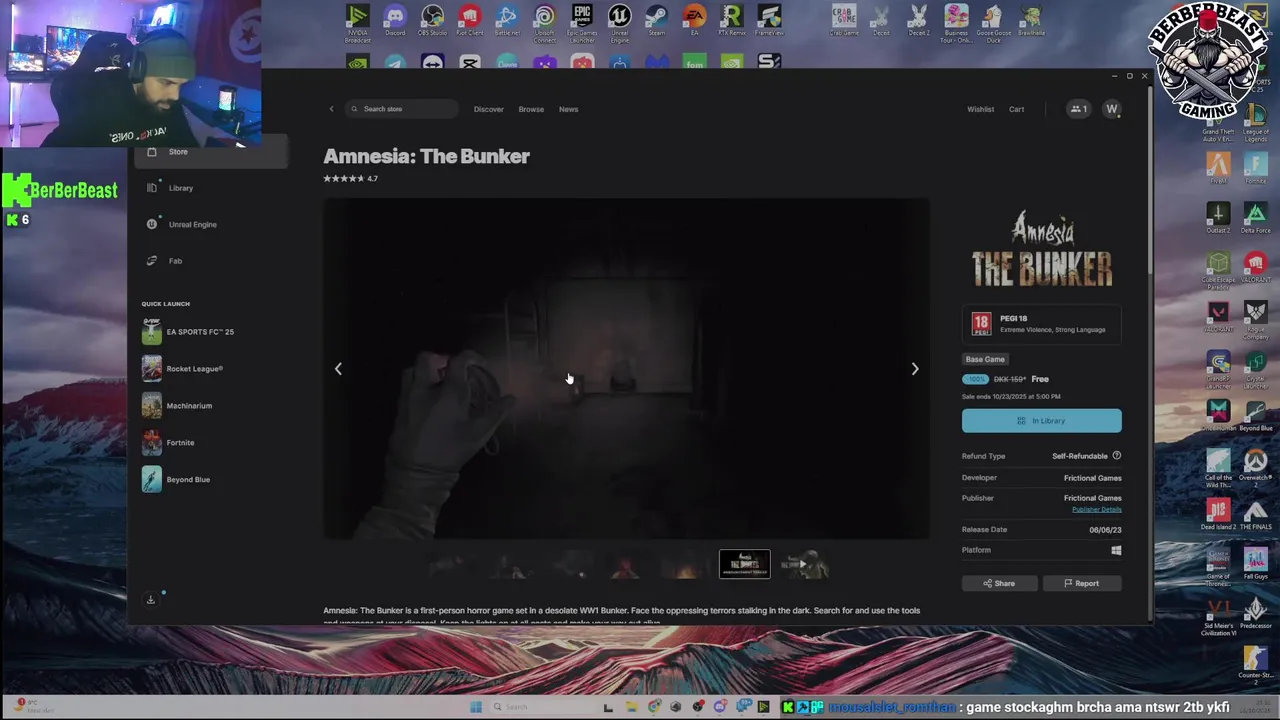Open Epic Games Launcher desktop icon
The height and width of the screenshot is (720, 1280).
pyautogui.click(x=582, y=22)
